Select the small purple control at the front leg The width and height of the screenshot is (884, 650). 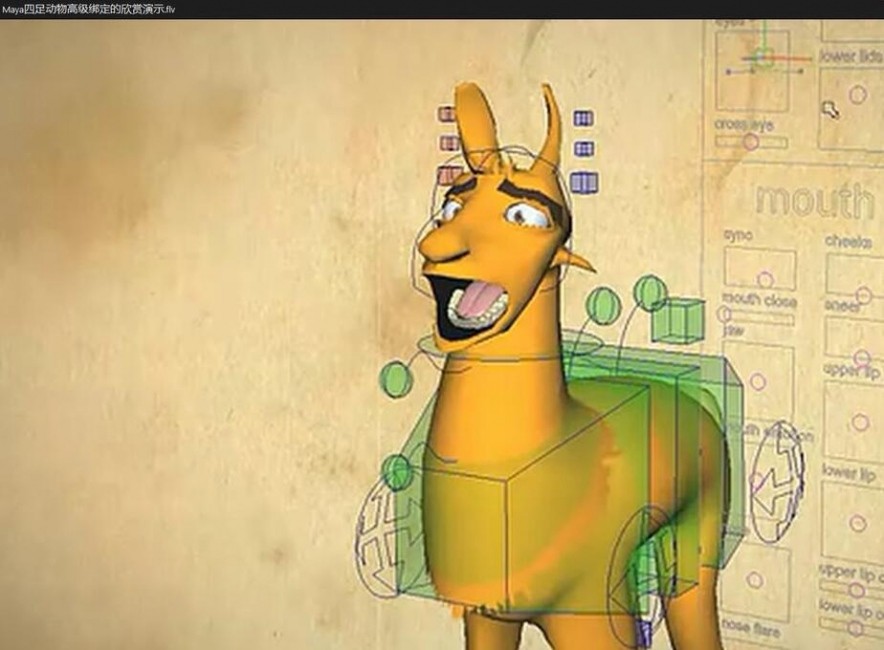(643, 632)
